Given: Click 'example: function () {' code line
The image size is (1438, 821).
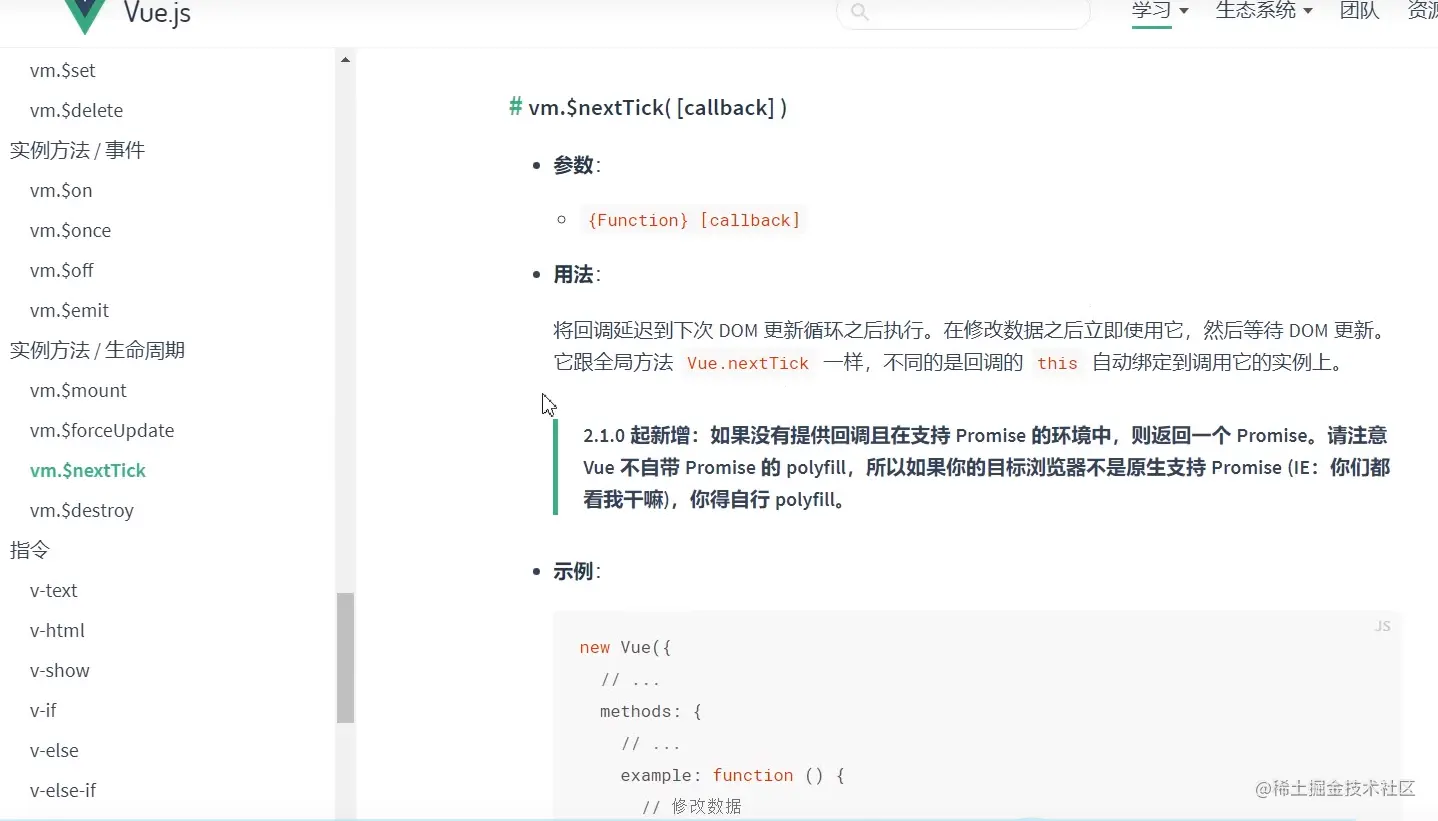Looking at the screenshot, I should (733, 775).
